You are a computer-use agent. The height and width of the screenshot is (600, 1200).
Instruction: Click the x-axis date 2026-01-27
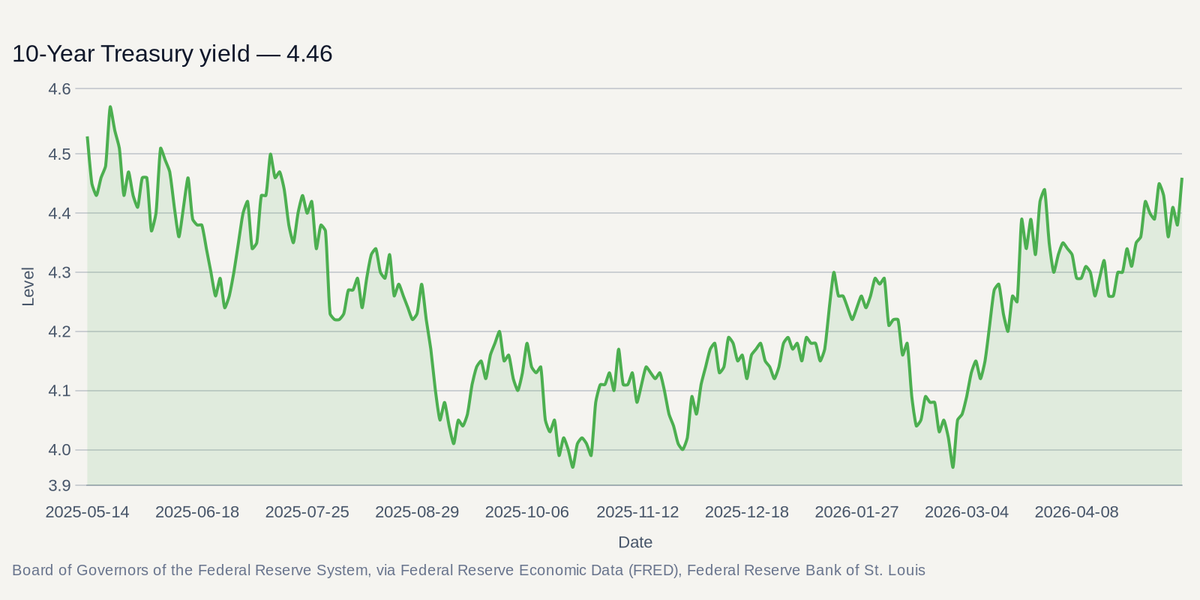click(x=857, y=512)
